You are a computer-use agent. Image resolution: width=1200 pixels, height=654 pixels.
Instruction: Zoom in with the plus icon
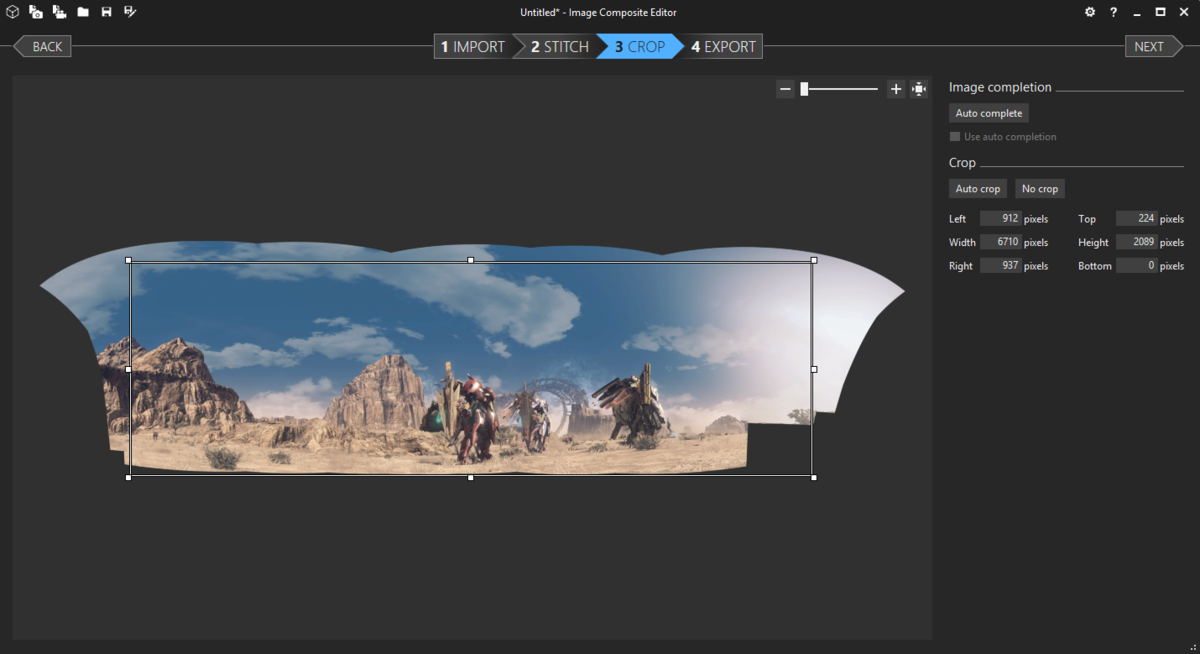tap(896, 89)
